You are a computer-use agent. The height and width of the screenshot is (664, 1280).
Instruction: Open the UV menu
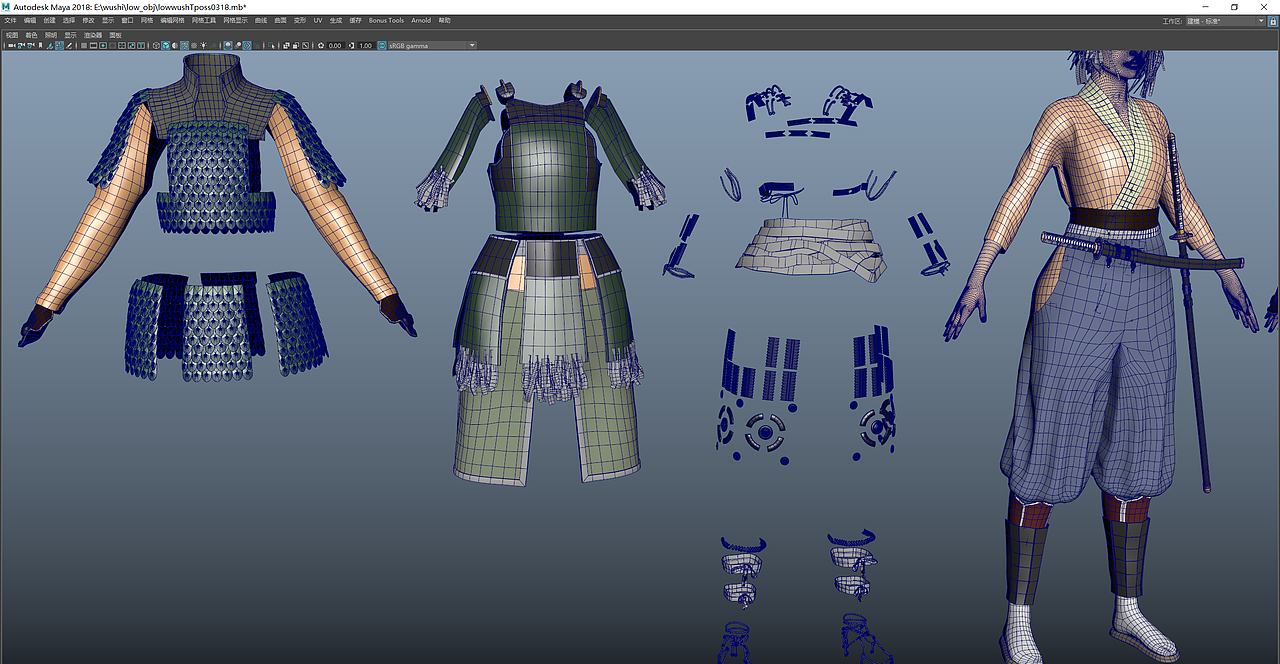318,20
